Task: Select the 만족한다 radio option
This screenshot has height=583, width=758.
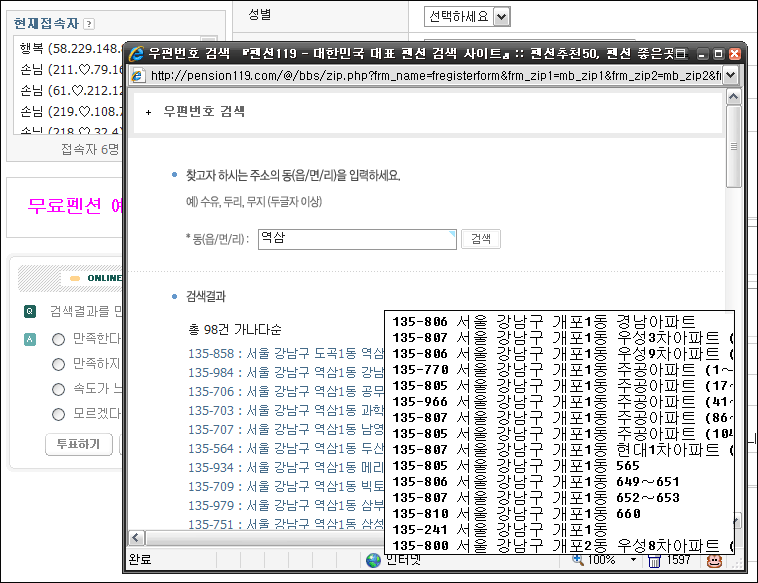Action: click(58, 339)
